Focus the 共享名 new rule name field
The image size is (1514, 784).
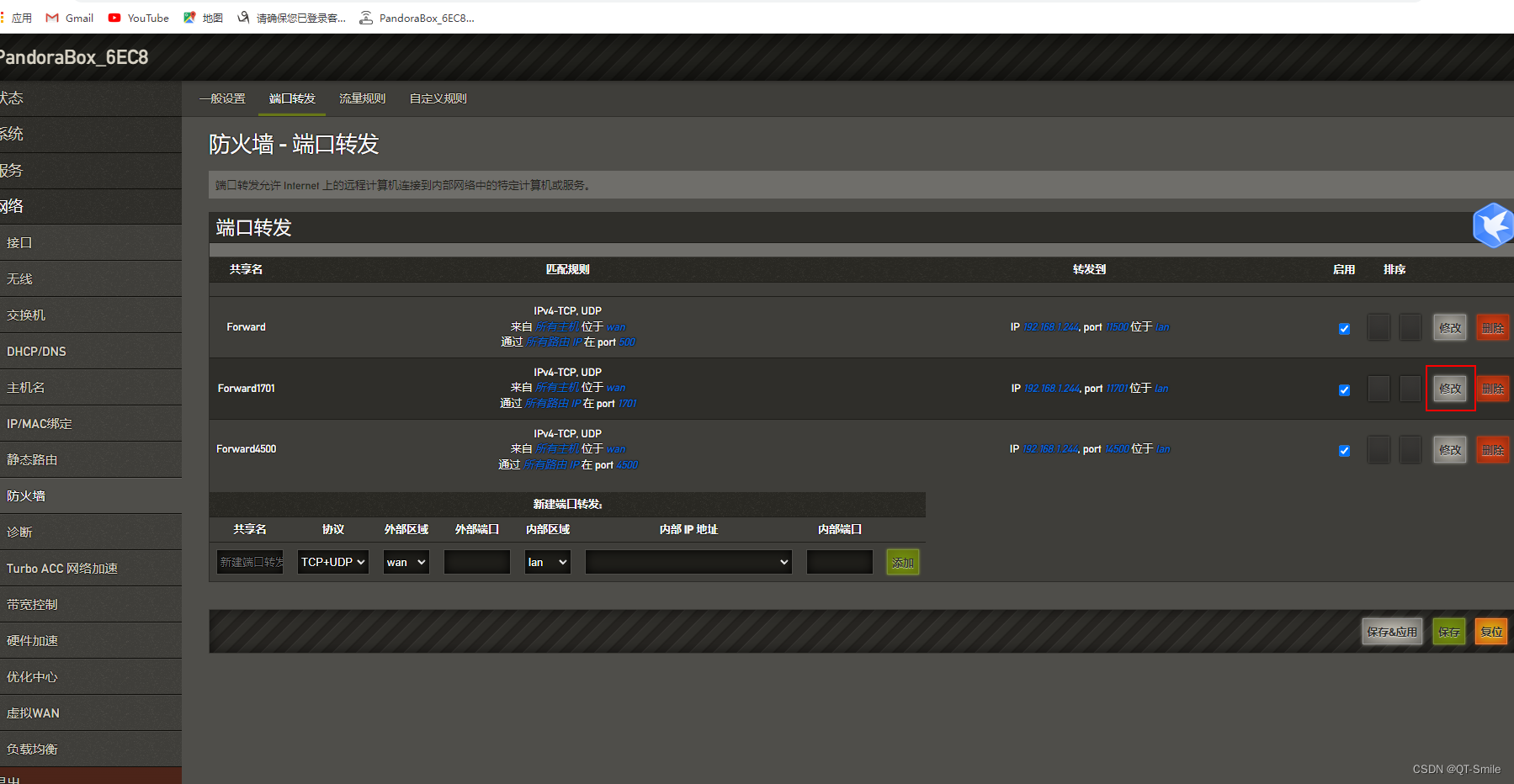click(250, 562)
